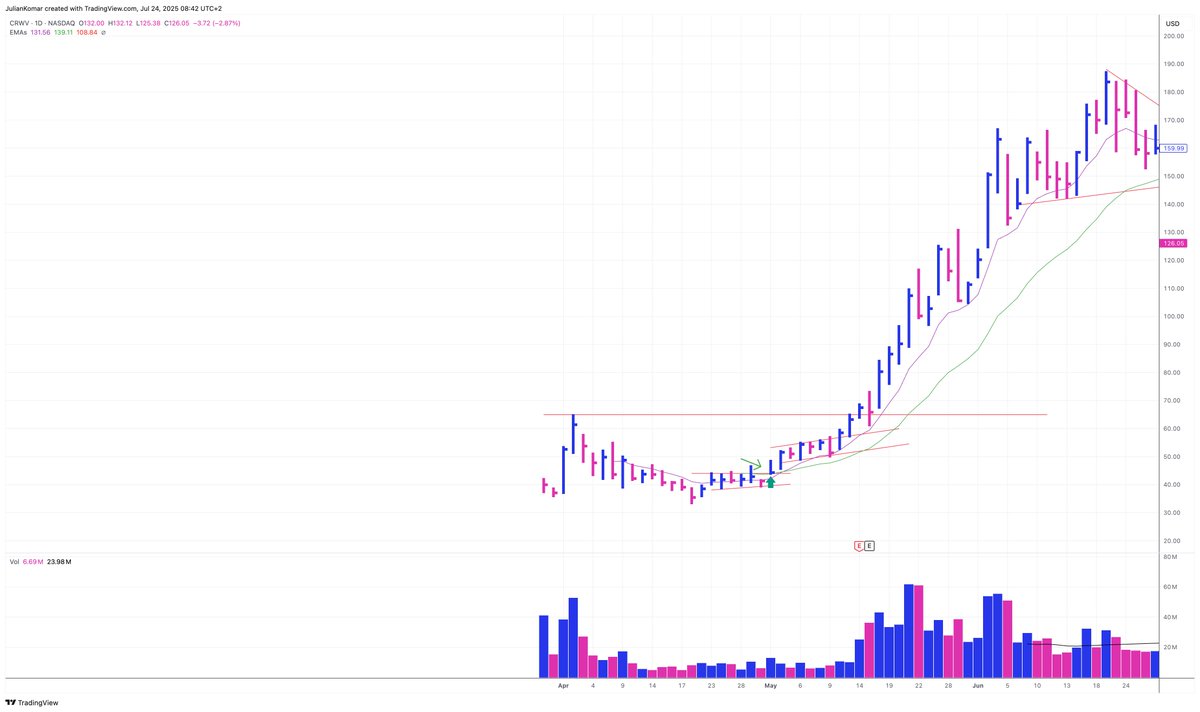Click the 13 date axis label
Viewport: 1200px width, 712px height.
point(1066,686)
